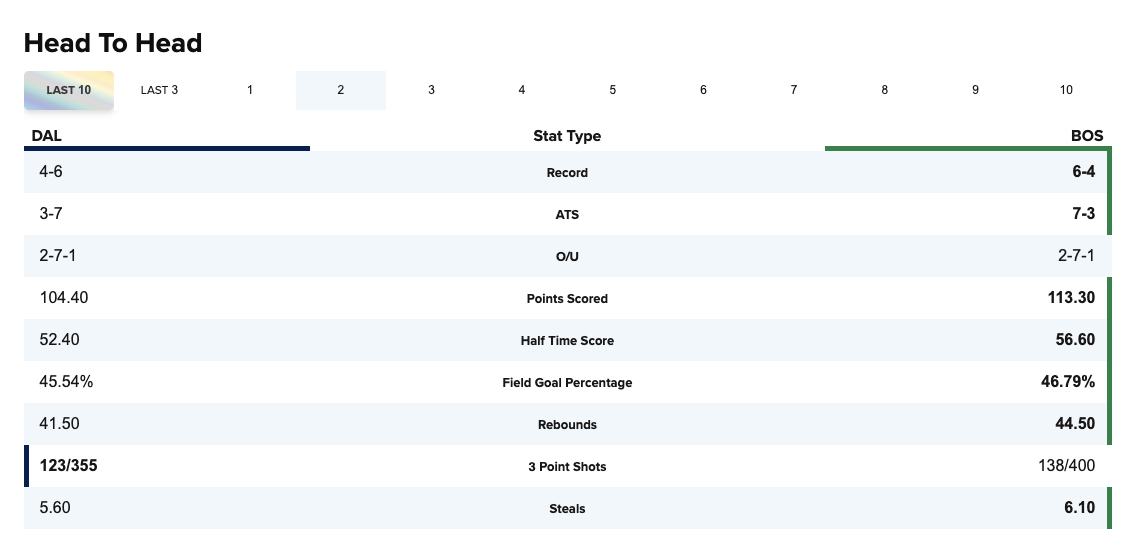The image size is (1146, 552).
Task: Choose game tab 3
Action: tap(431, 90)
